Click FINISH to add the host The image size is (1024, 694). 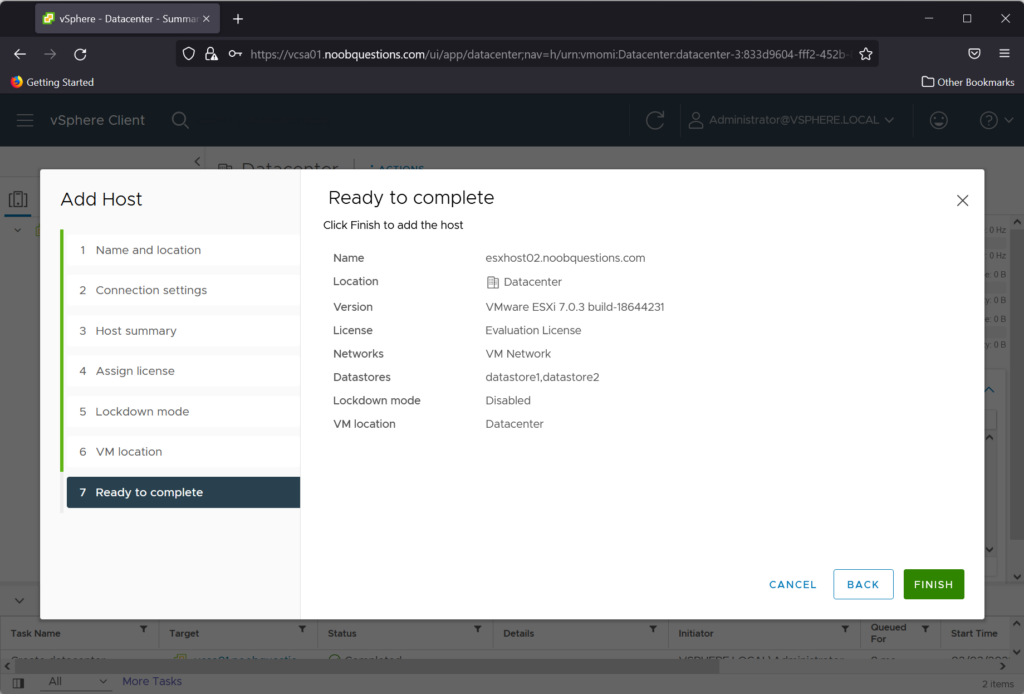[933, 584]
